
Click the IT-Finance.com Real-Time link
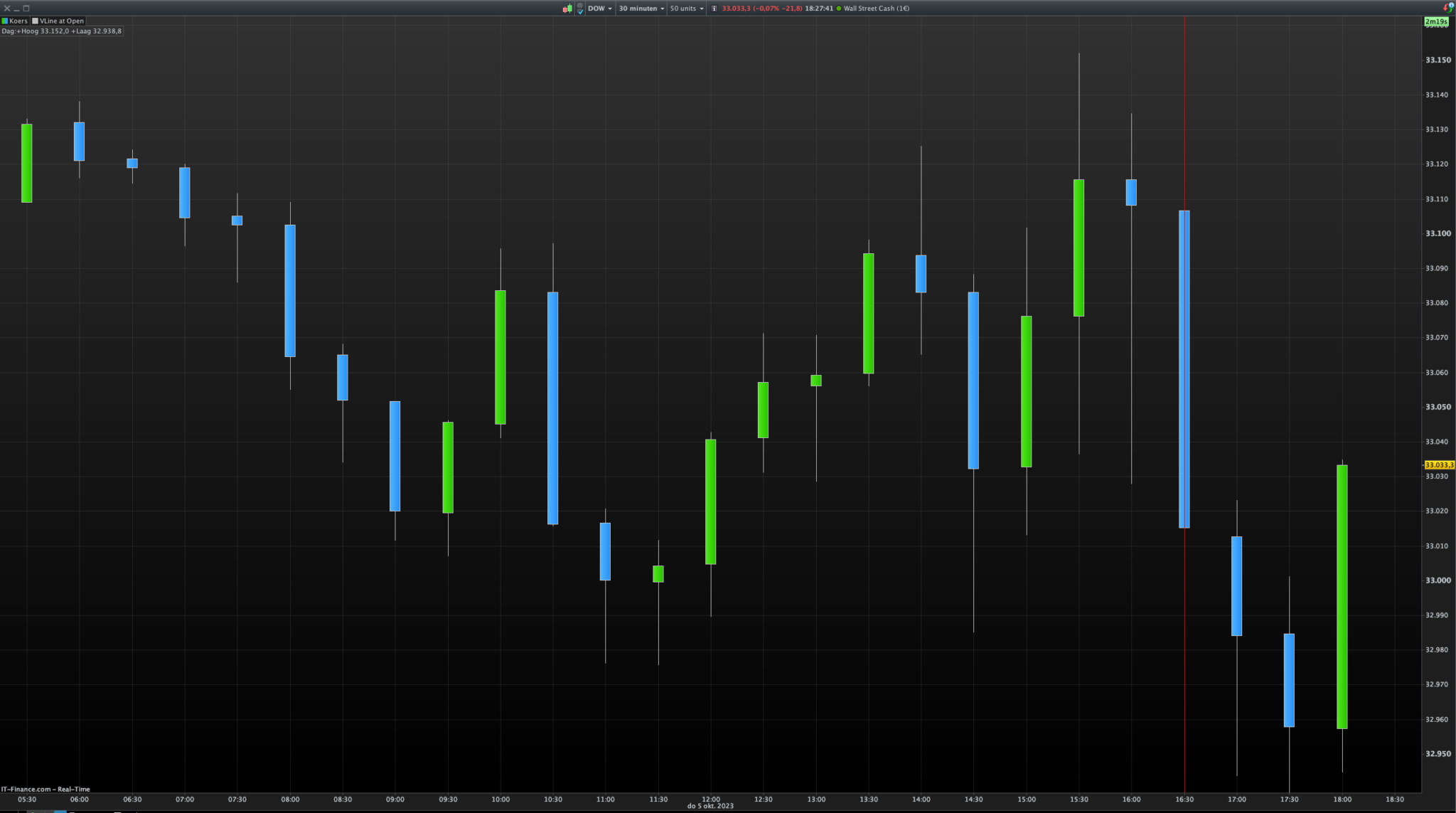click(x=45, y=789)
